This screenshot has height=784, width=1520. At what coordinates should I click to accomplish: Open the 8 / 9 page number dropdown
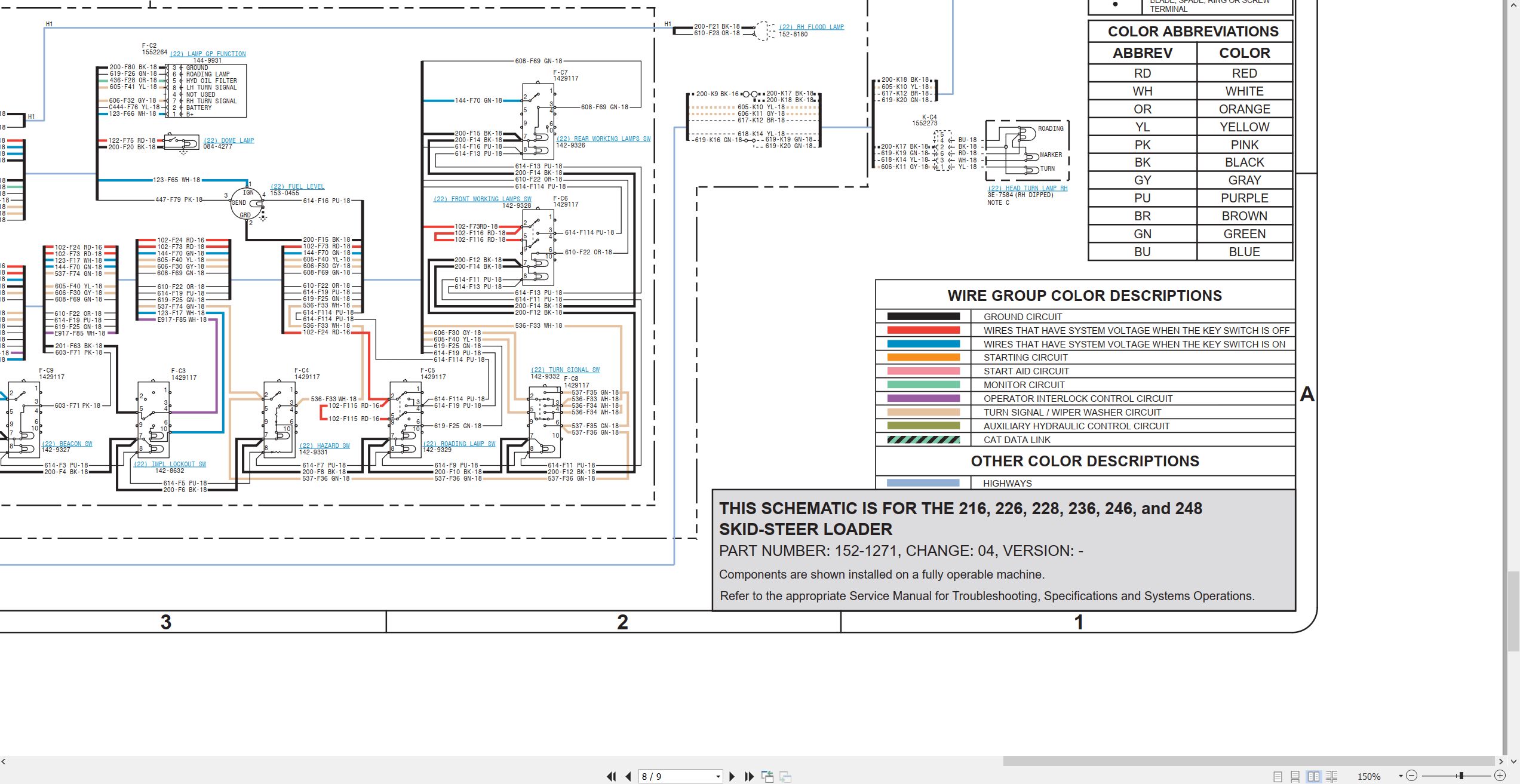[718, 776]
